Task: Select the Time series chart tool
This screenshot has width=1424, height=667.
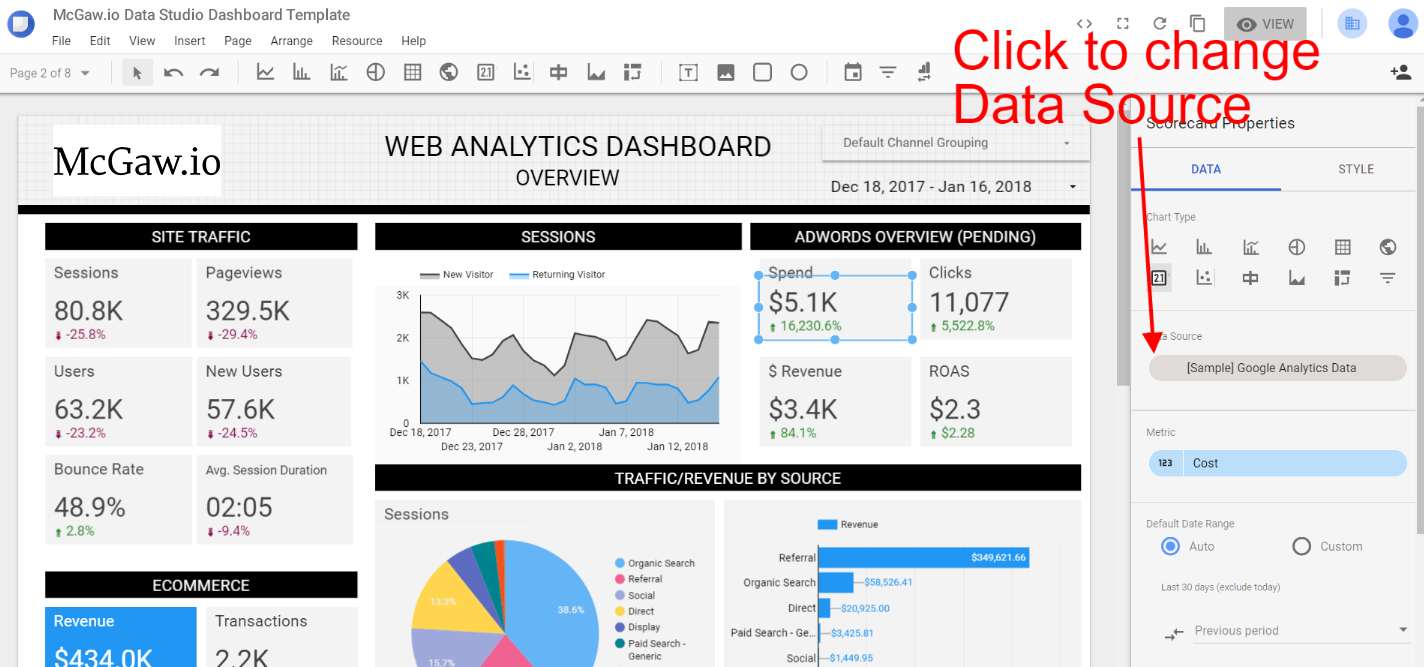Action: [x=265, y=72]
